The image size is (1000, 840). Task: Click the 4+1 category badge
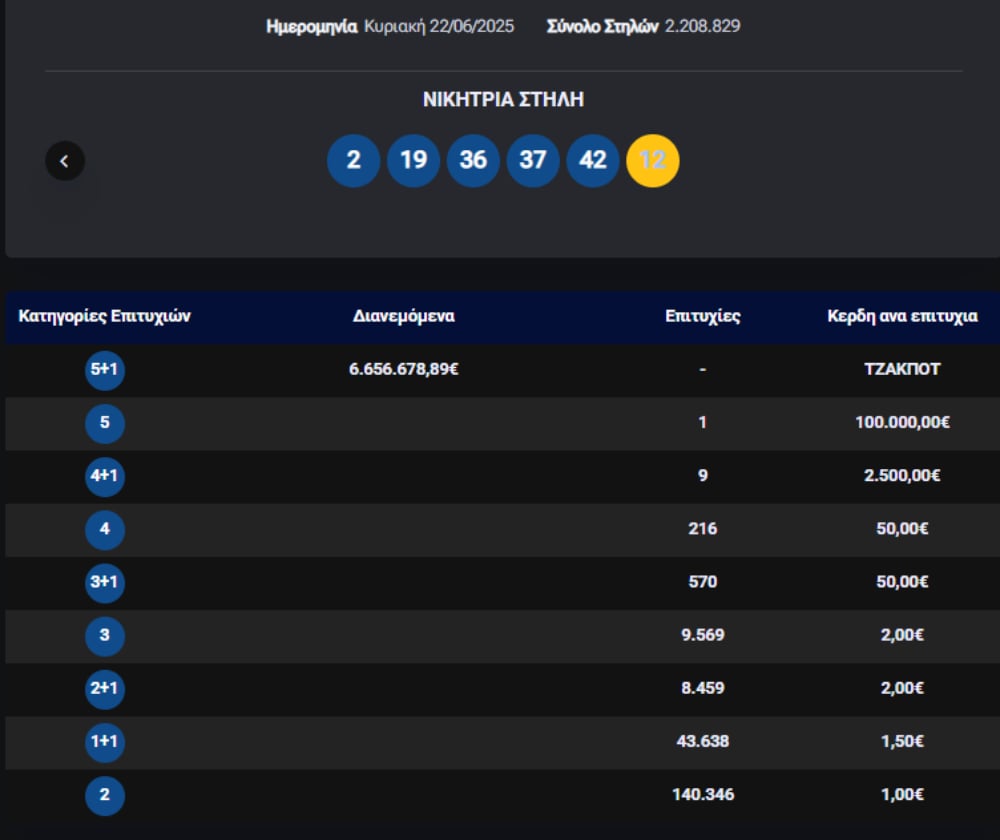pos(105,476)
